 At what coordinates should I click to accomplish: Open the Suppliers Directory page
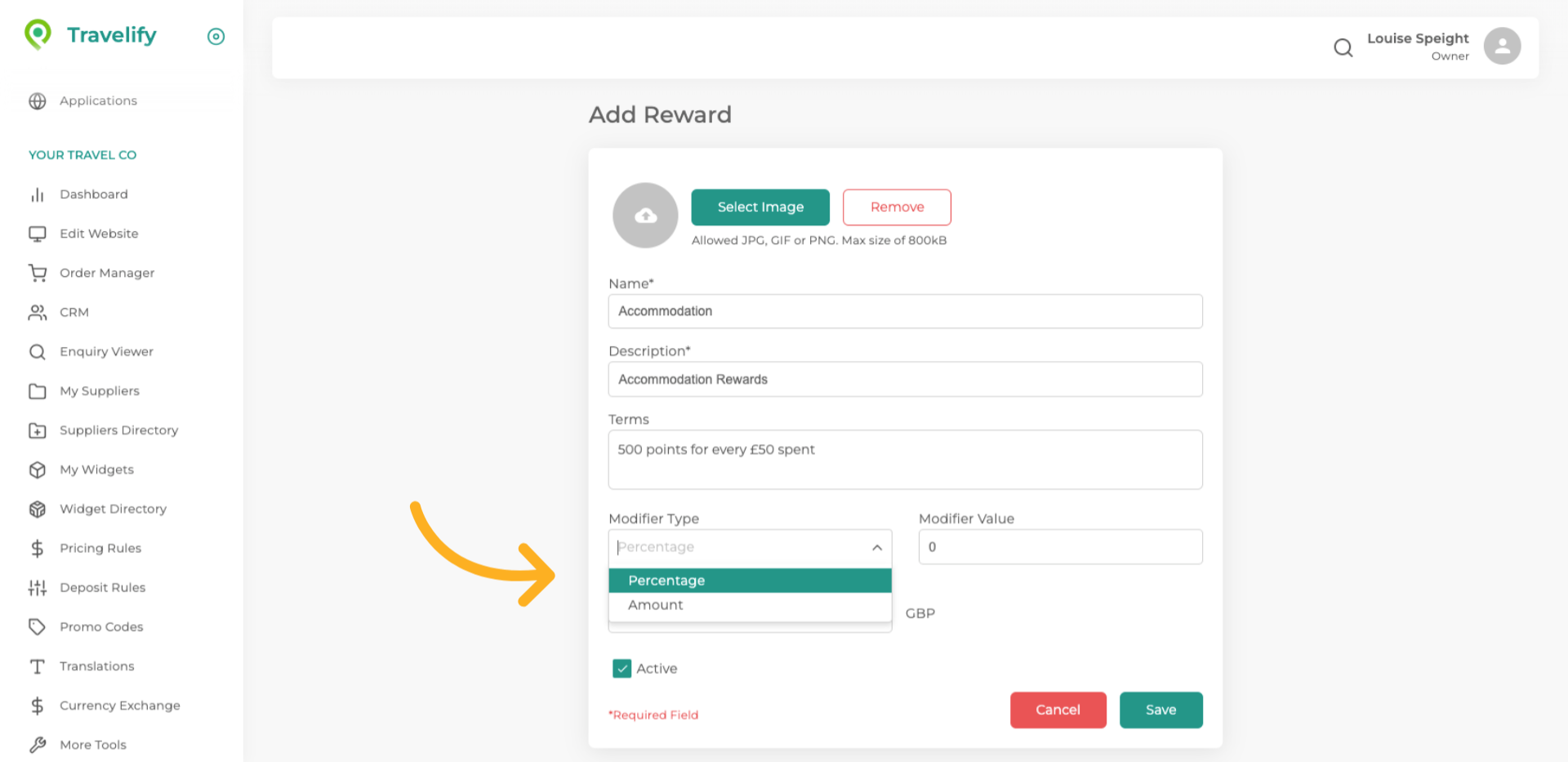pyautogui.click(x=118, y=430)
